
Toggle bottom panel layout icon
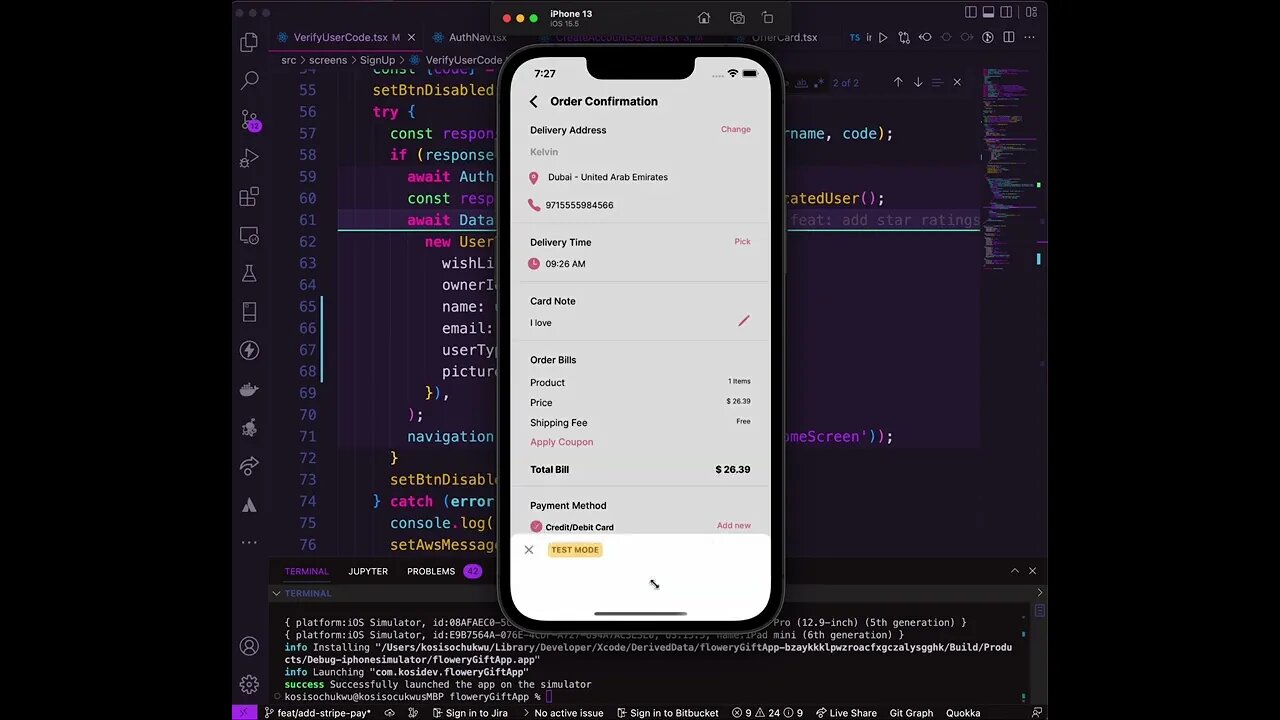click(990, 12)
